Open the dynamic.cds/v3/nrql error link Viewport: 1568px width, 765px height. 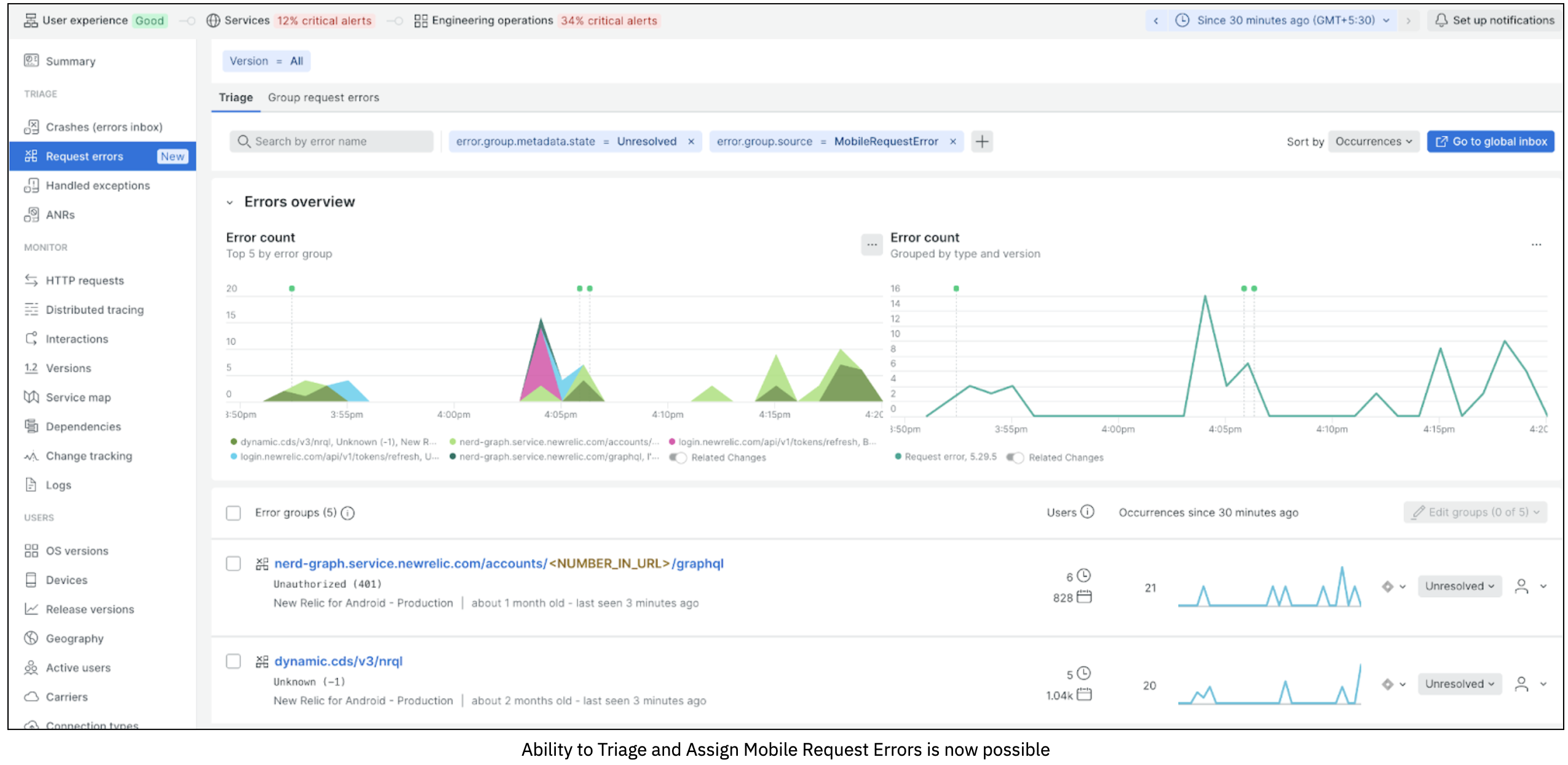click(338, 661)
